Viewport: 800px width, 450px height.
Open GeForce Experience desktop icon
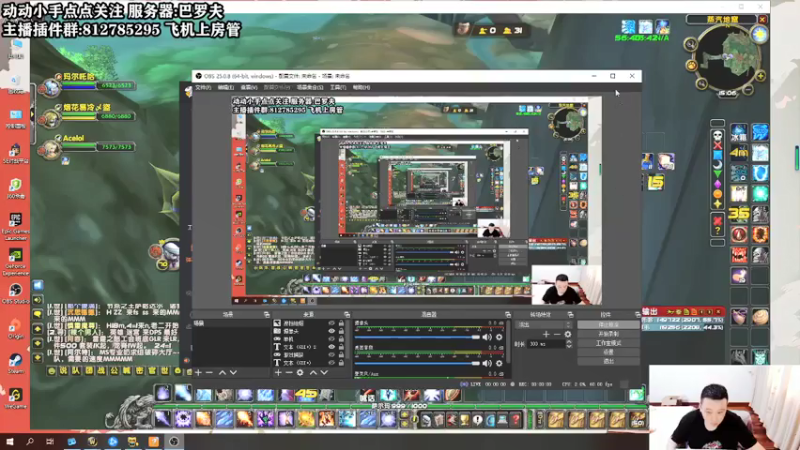(15, 262)
